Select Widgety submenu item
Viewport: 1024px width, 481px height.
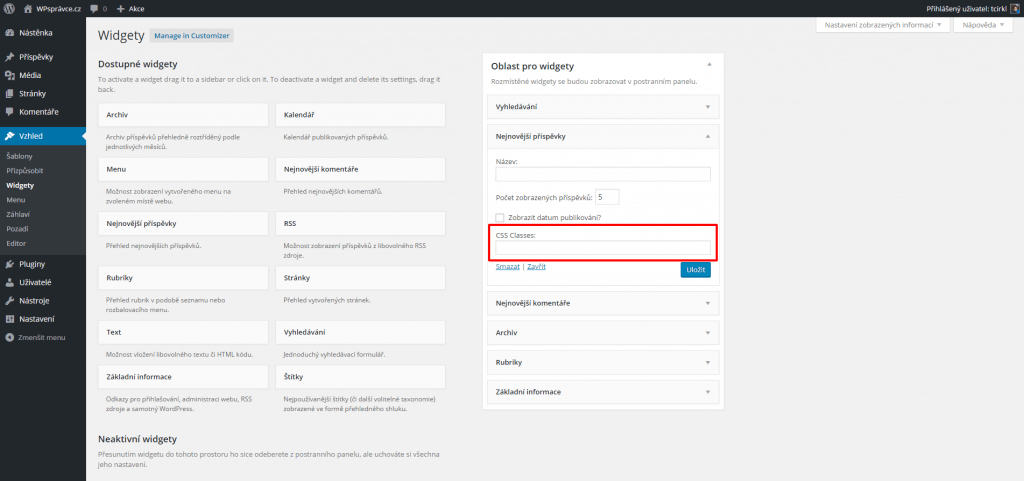click(x=20, y=185)
